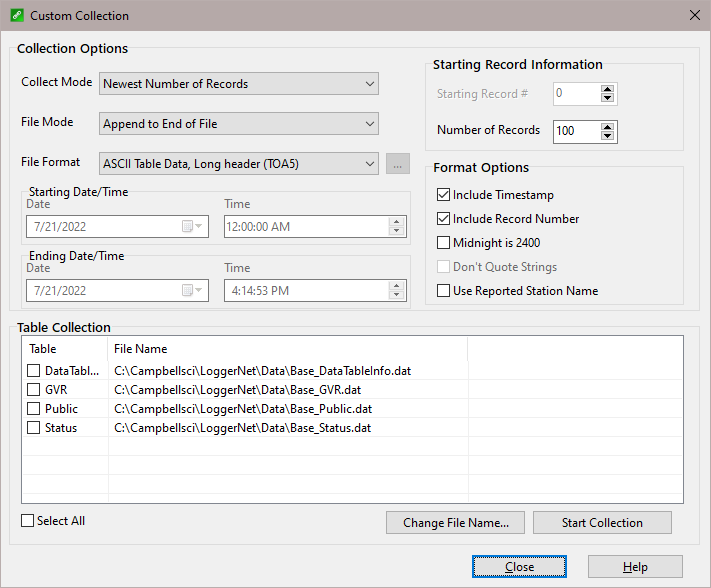Check the Status table row
Viewport: 711px width, 588px height.
pyautogui.click(x=34, y=428)
